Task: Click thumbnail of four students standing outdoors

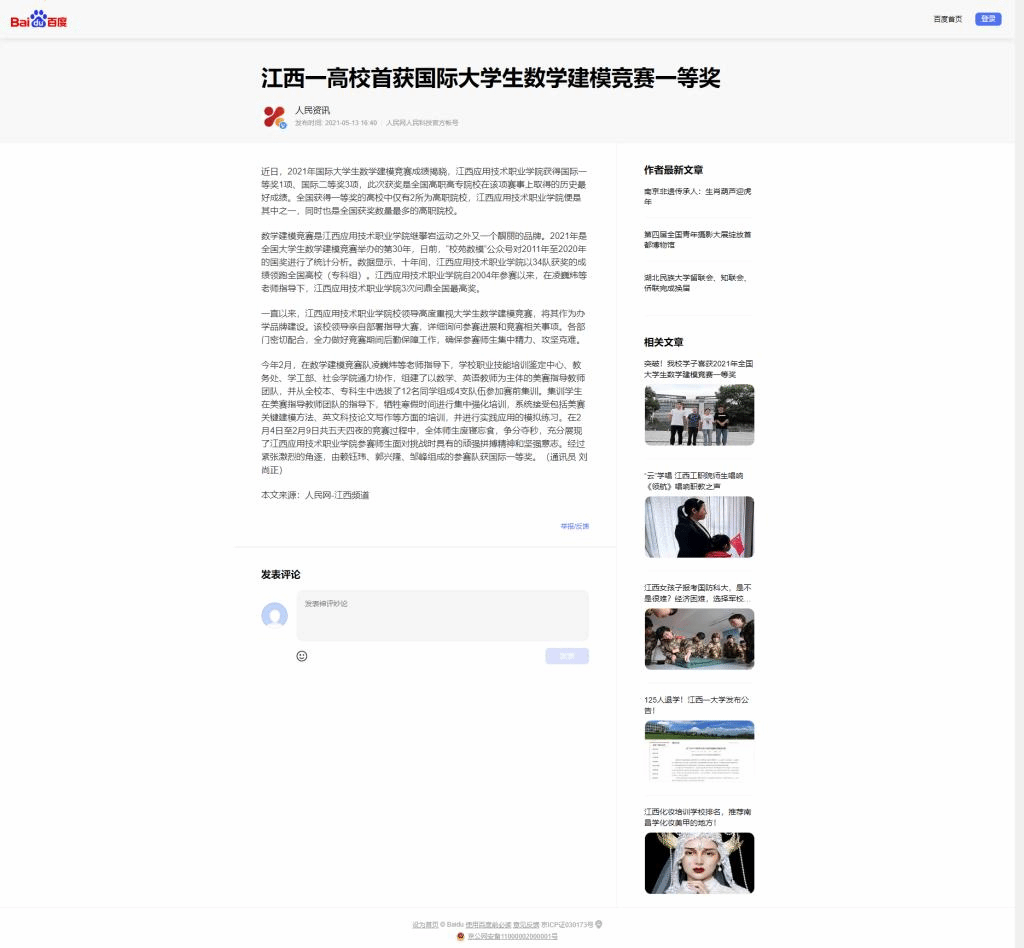Action: [699, 415]
